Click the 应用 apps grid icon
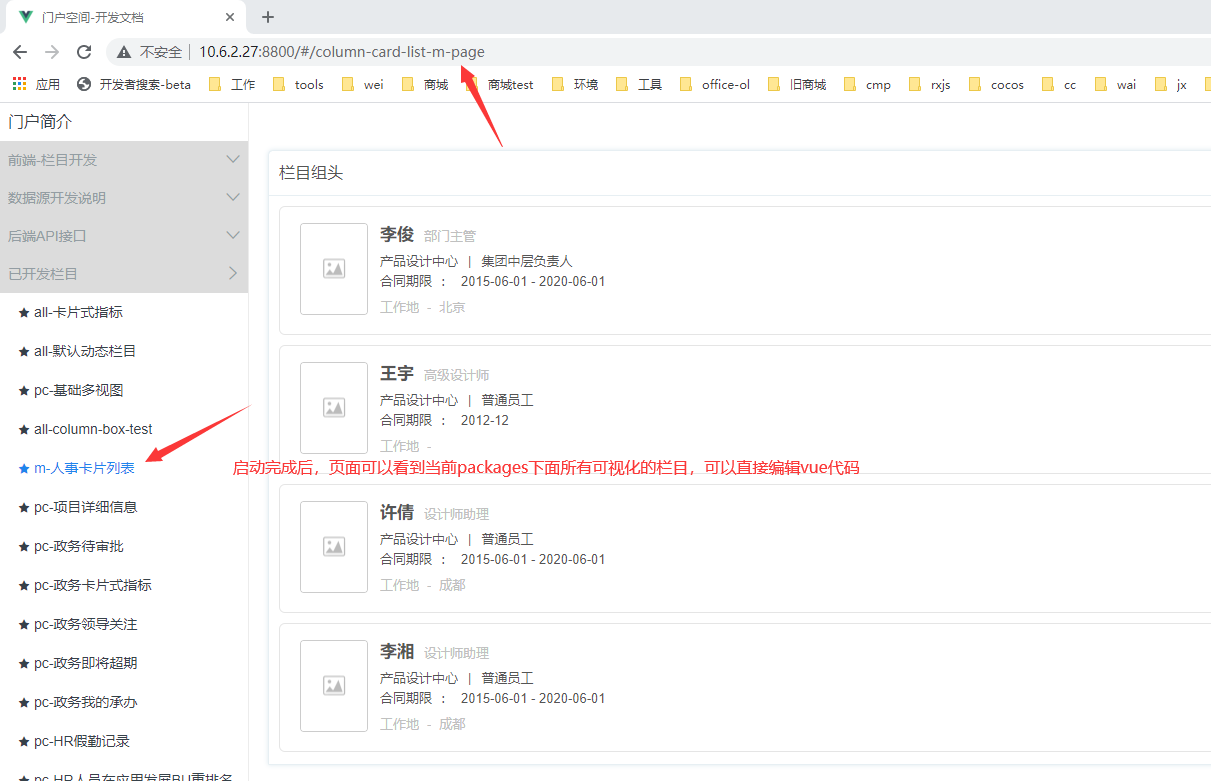 click(20, 85)
